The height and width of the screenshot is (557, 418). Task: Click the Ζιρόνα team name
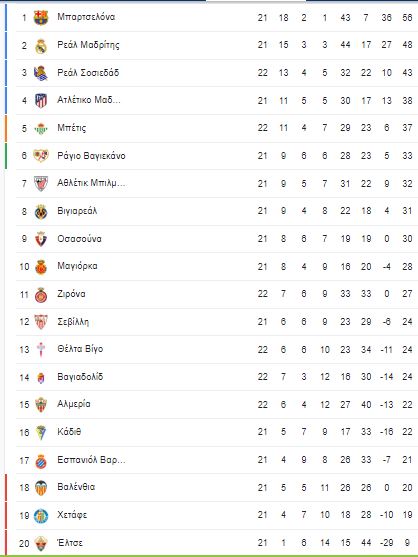[71, 294]
